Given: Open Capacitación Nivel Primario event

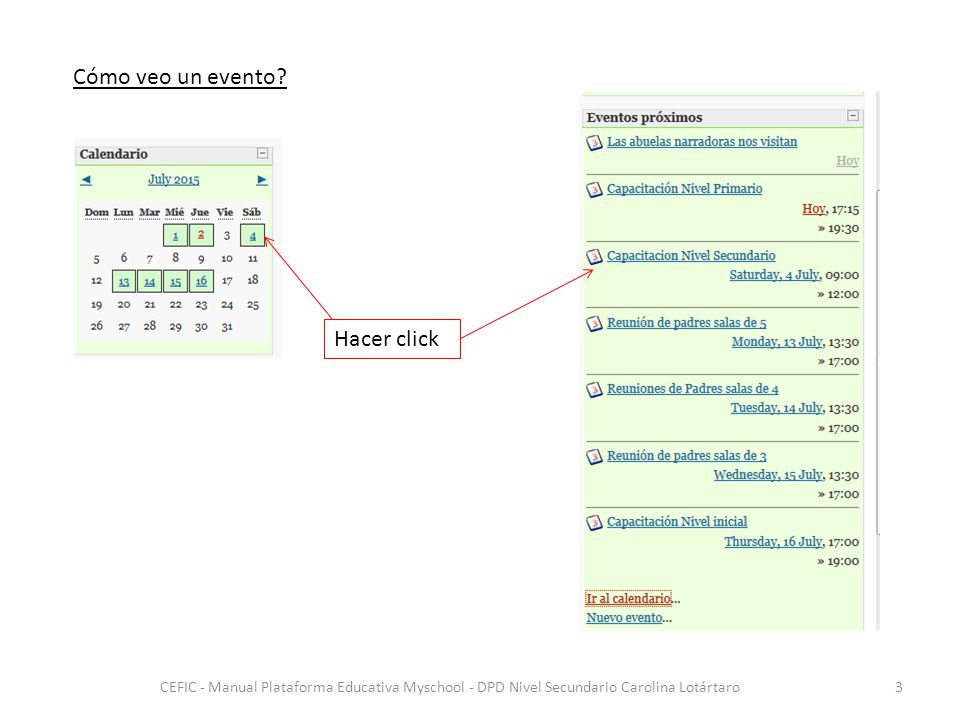Looking at the screenshot, I should coord(684,189).
